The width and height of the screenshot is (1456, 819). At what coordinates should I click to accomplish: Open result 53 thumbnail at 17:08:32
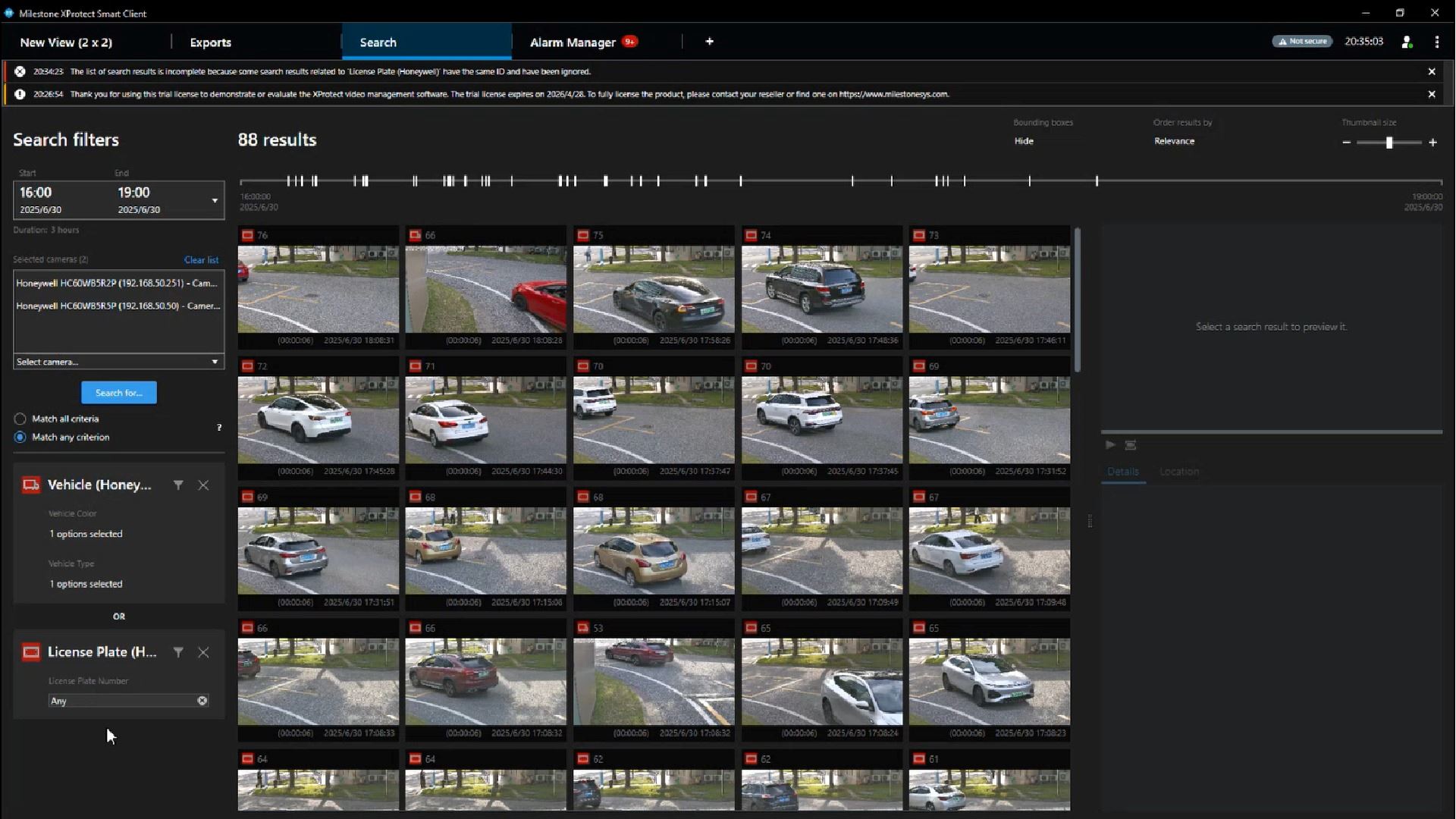click(x=654, y=682)
